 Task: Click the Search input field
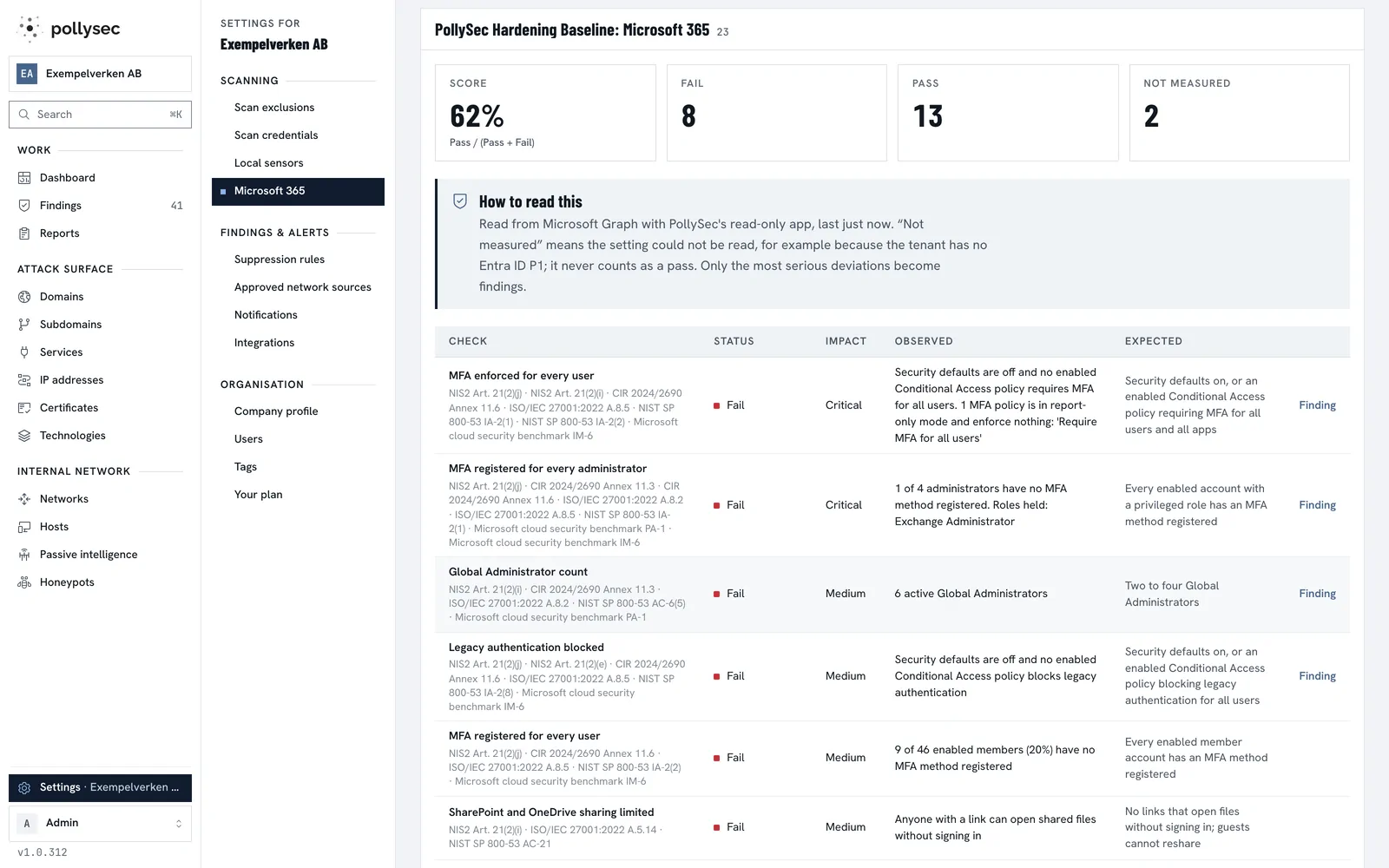(x=100, y=115)
